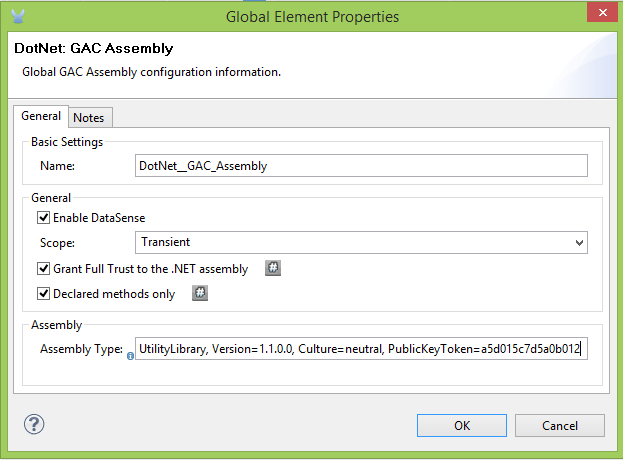Expand the Scope dropdown arrow
The image size is (623, 460).
[x=579, y=242]
